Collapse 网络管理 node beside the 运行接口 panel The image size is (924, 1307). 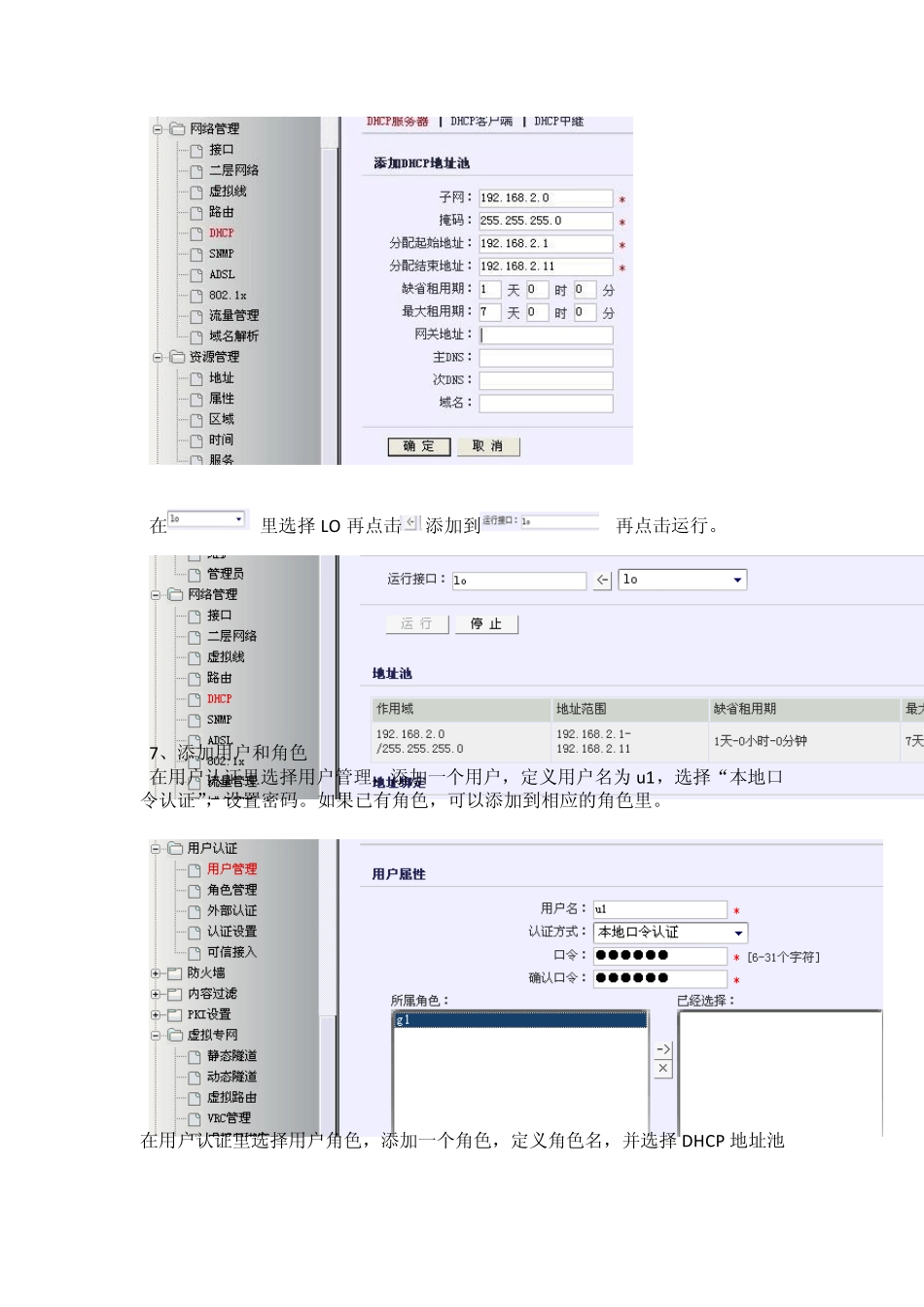point(156,594)
